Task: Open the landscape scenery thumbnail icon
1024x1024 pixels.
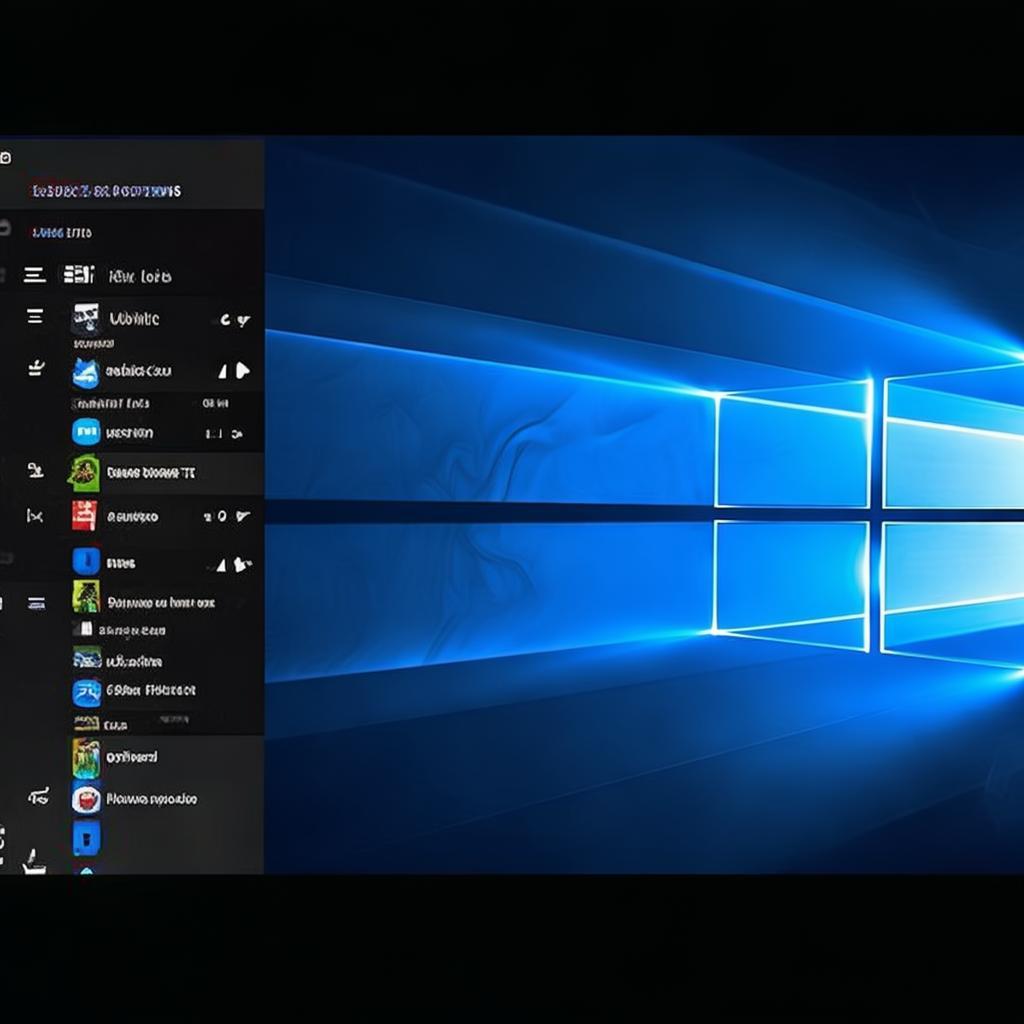Action: [x=87, y=658]
